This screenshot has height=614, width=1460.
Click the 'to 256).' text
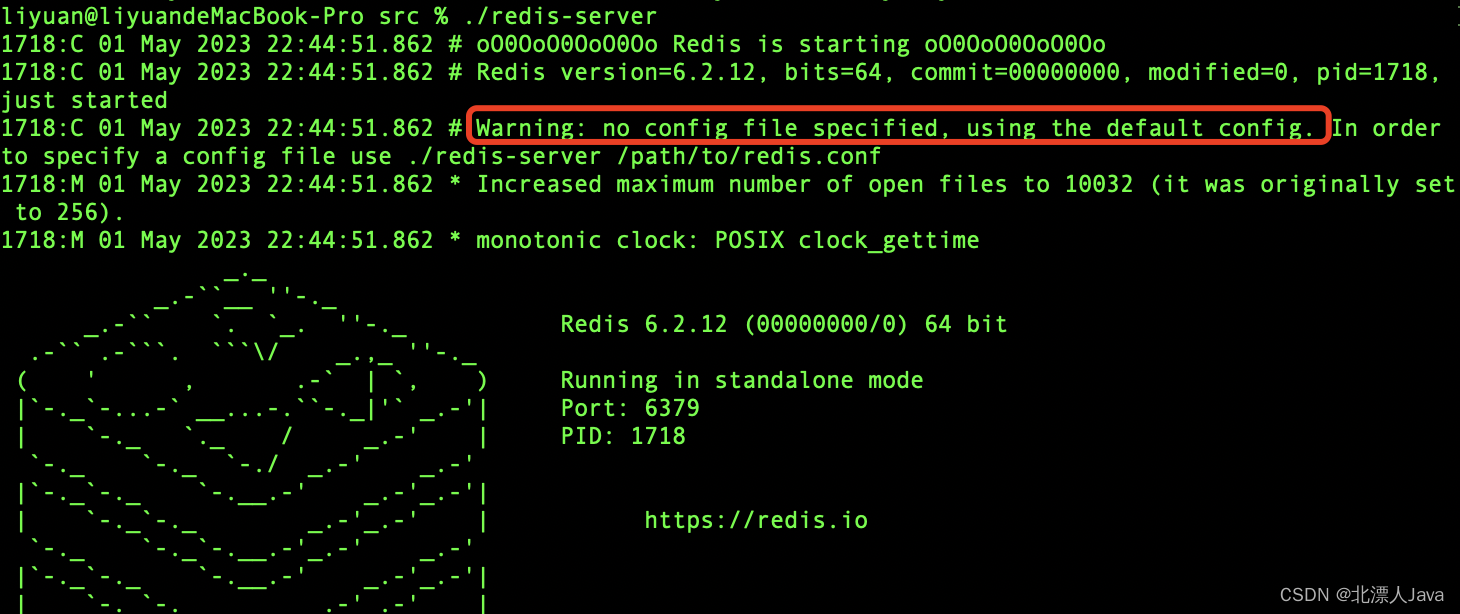coord(69,212)
